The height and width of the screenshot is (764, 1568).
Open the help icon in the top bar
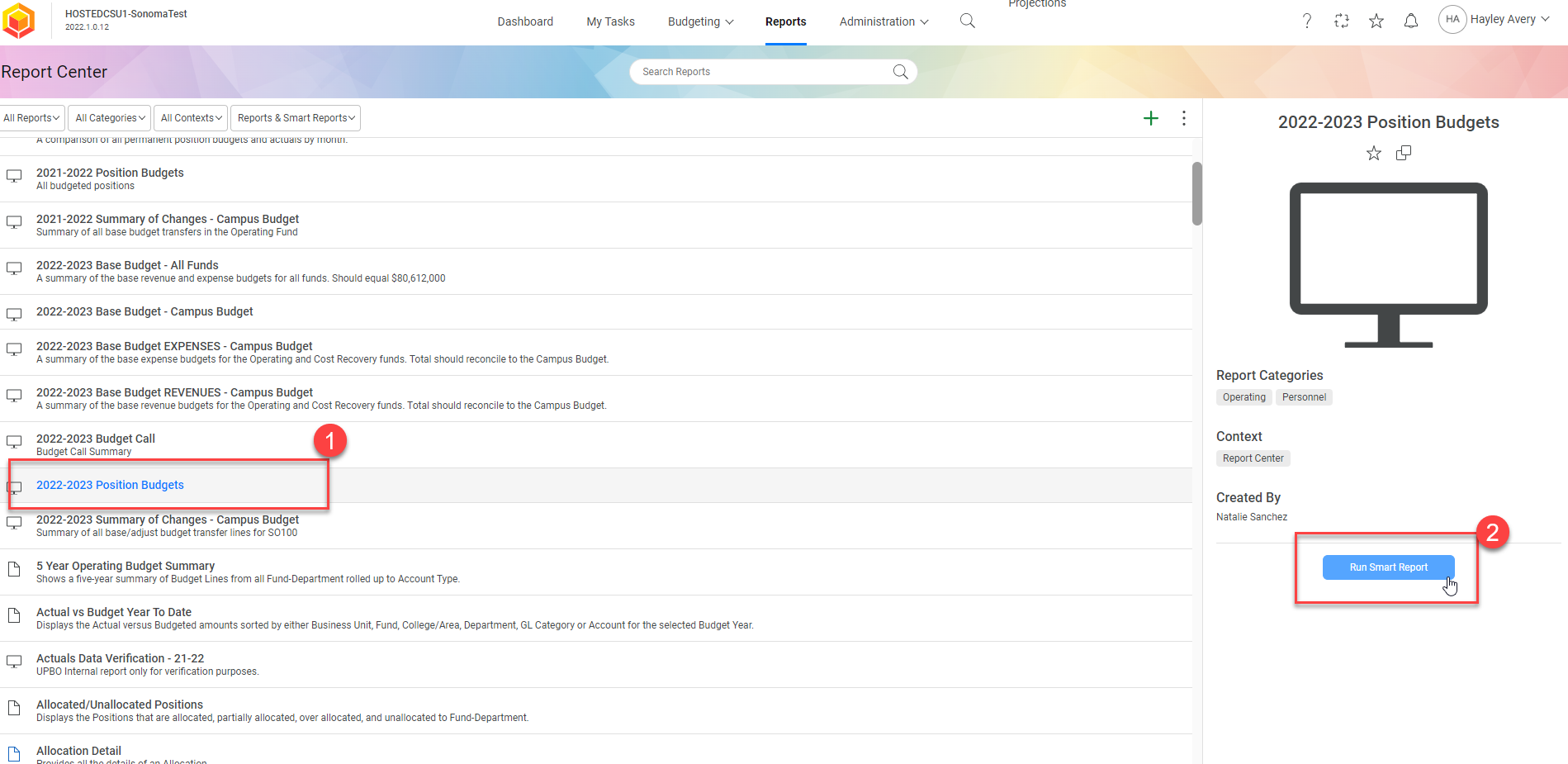(1307, 20)
